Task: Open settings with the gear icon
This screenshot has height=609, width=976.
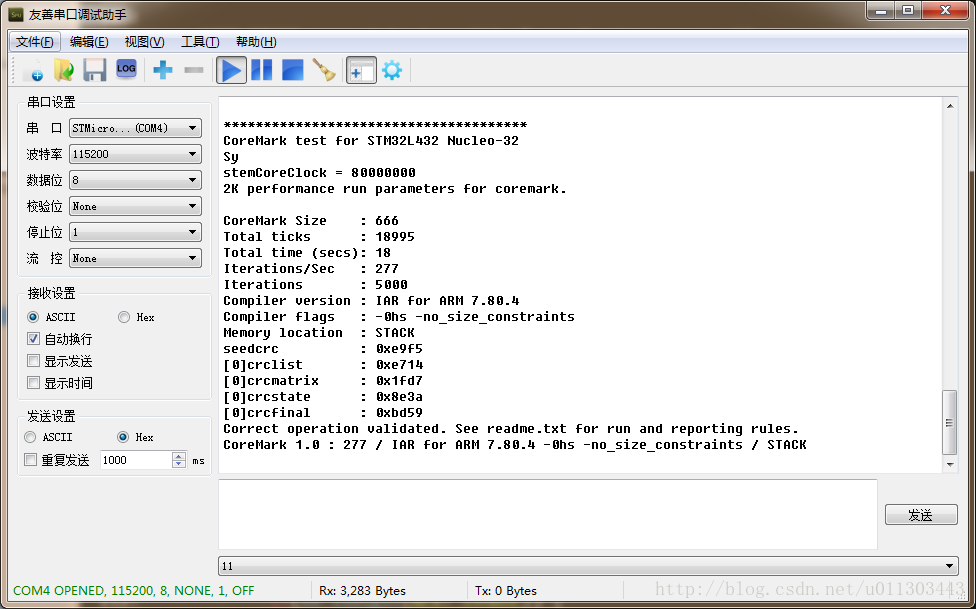Action: tap(392, 70)
